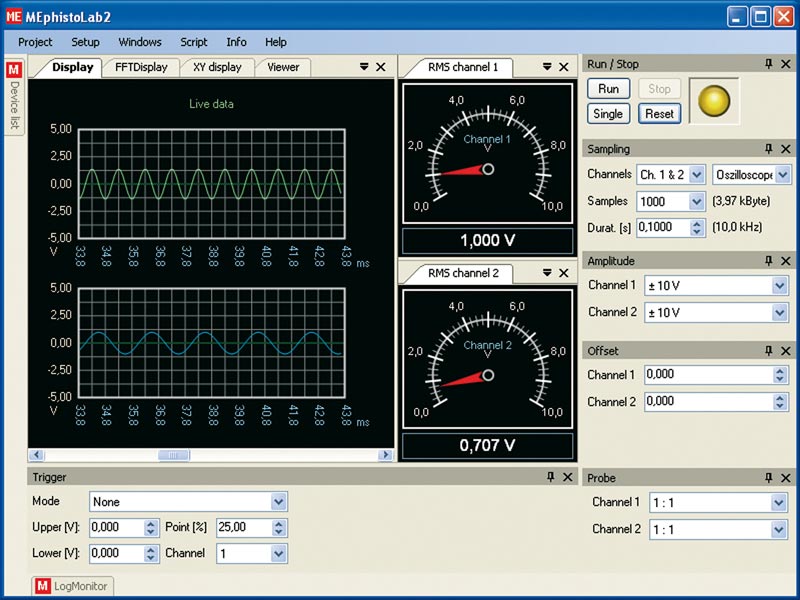Open the Project menu
The height and width of the screenshot is (600, 800).
(x=35, y=42)
